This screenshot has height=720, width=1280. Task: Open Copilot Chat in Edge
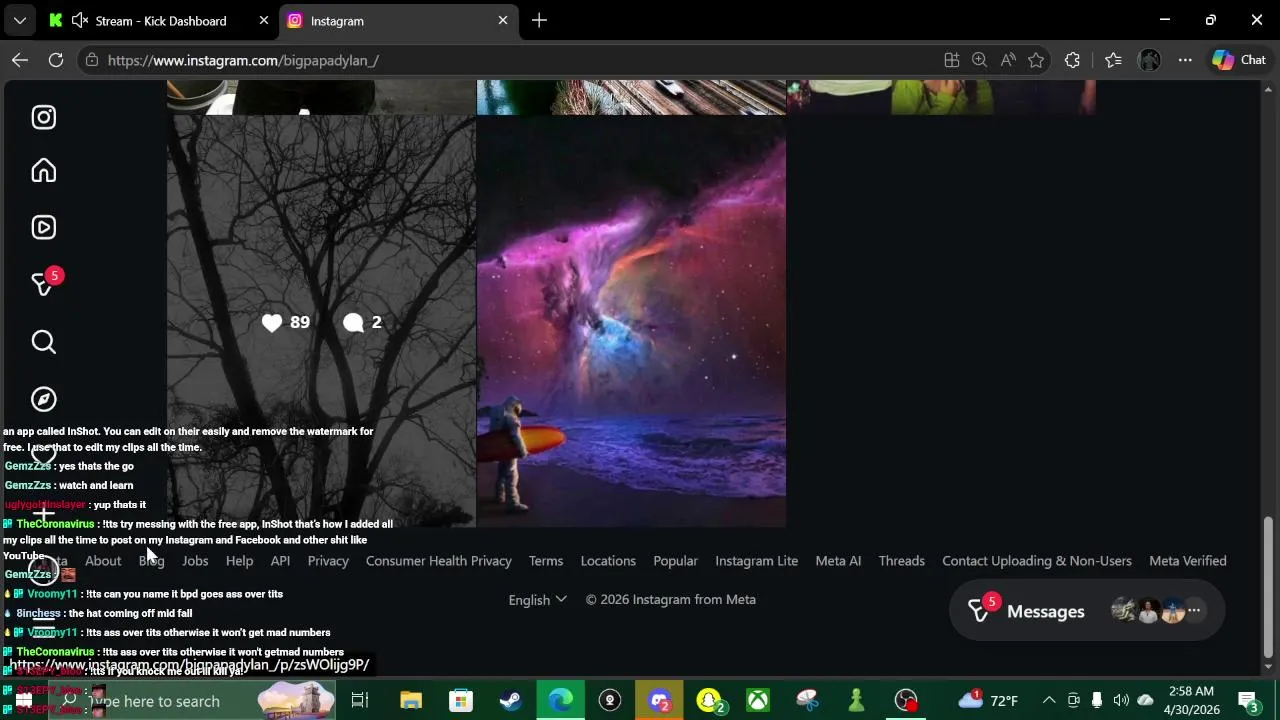[1239, 60]
